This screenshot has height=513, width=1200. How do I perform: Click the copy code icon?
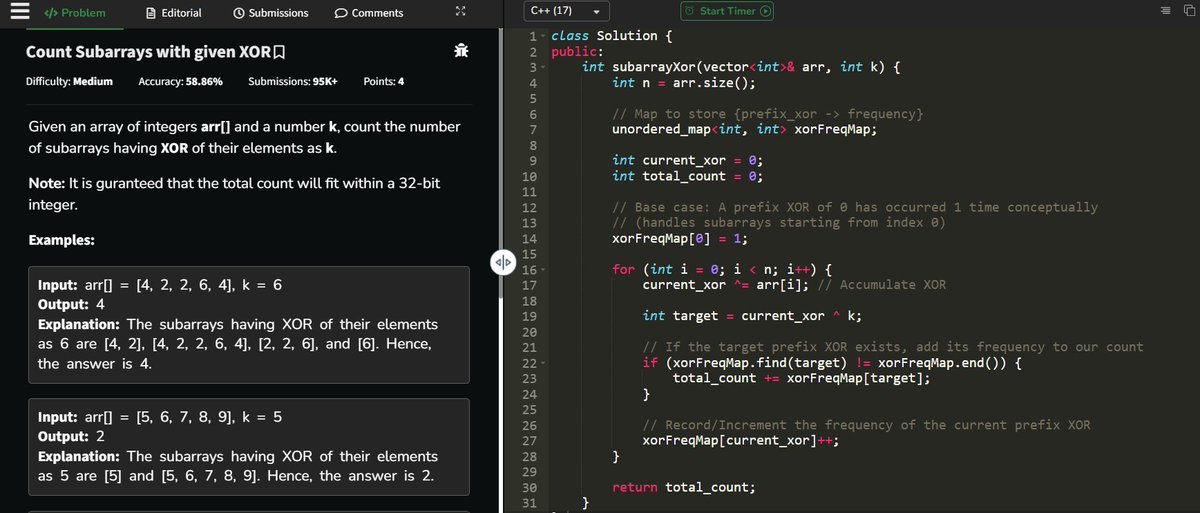tap(1187, 11)
